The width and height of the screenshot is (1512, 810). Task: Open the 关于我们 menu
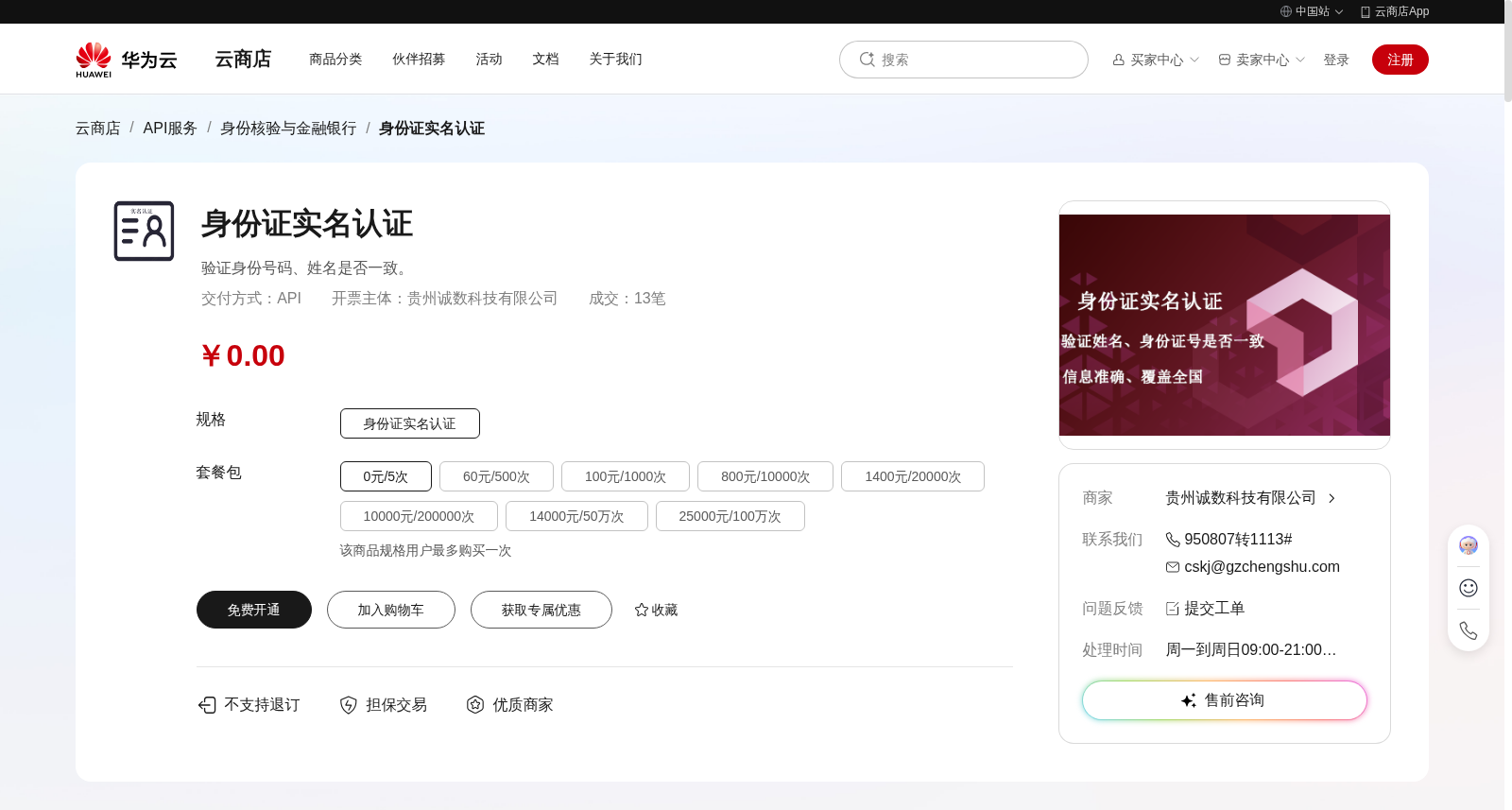coord(615,59)
